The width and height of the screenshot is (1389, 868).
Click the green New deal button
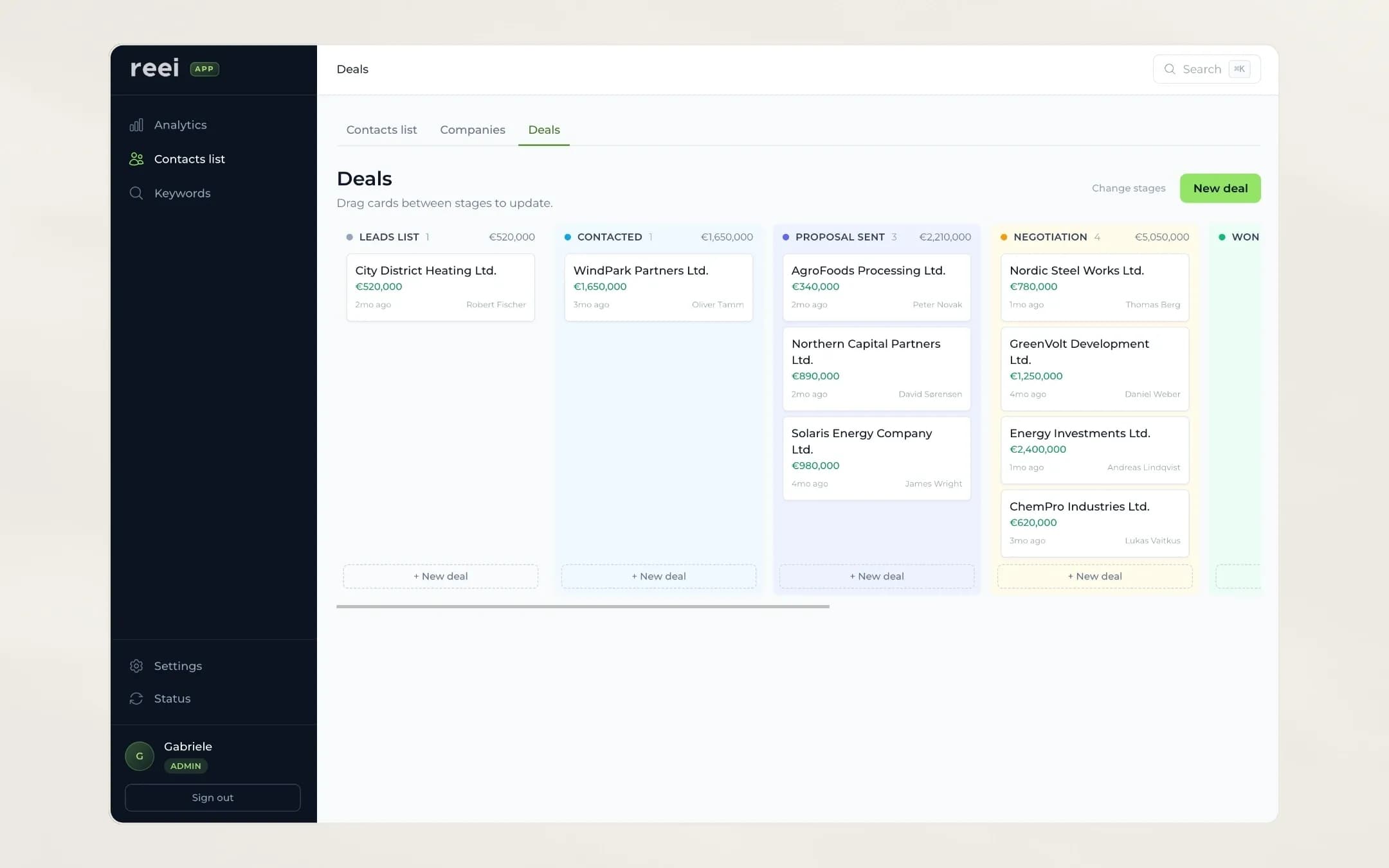point(1220,188)
